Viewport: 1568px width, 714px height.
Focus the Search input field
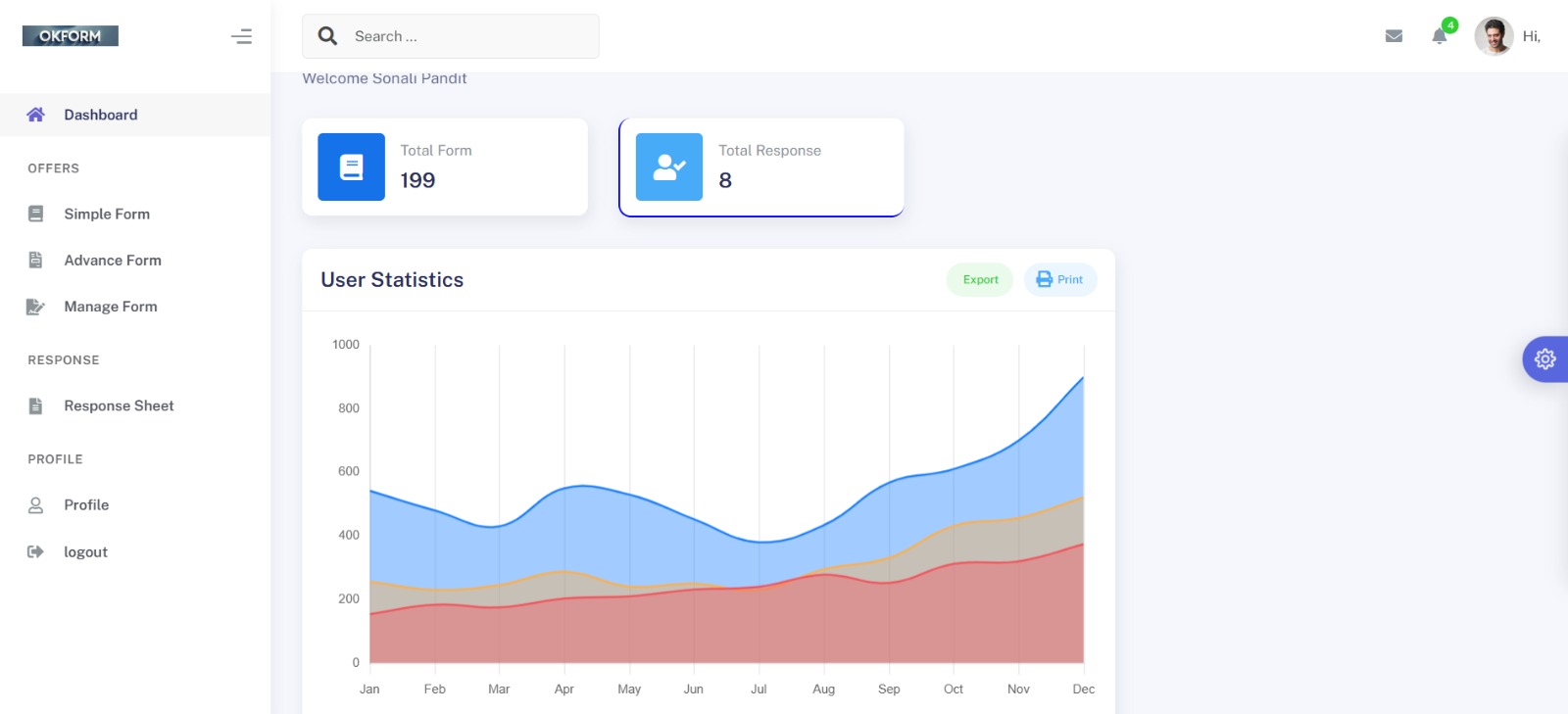coord(470,36)
